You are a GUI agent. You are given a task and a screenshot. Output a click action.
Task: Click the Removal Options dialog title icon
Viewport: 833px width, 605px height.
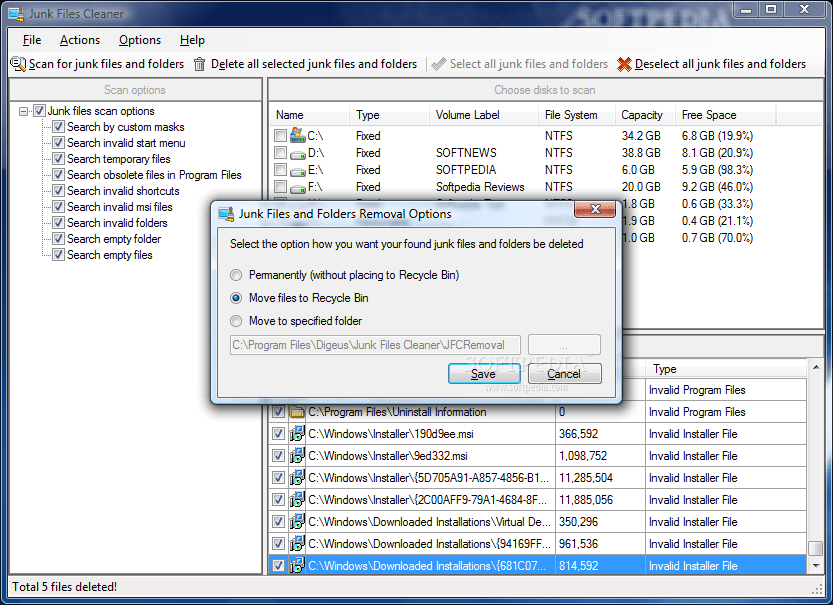(x=226, y=214)
